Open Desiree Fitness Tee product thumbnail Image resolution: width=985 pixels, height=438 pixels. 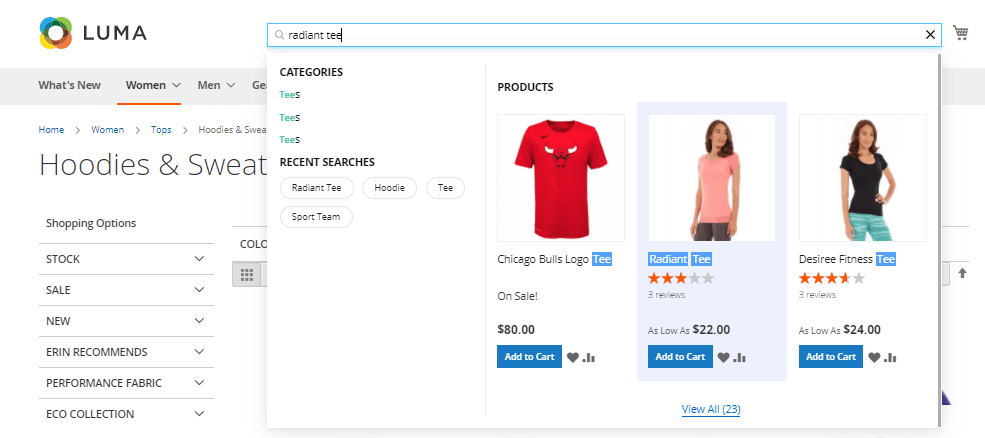point(862,178)
